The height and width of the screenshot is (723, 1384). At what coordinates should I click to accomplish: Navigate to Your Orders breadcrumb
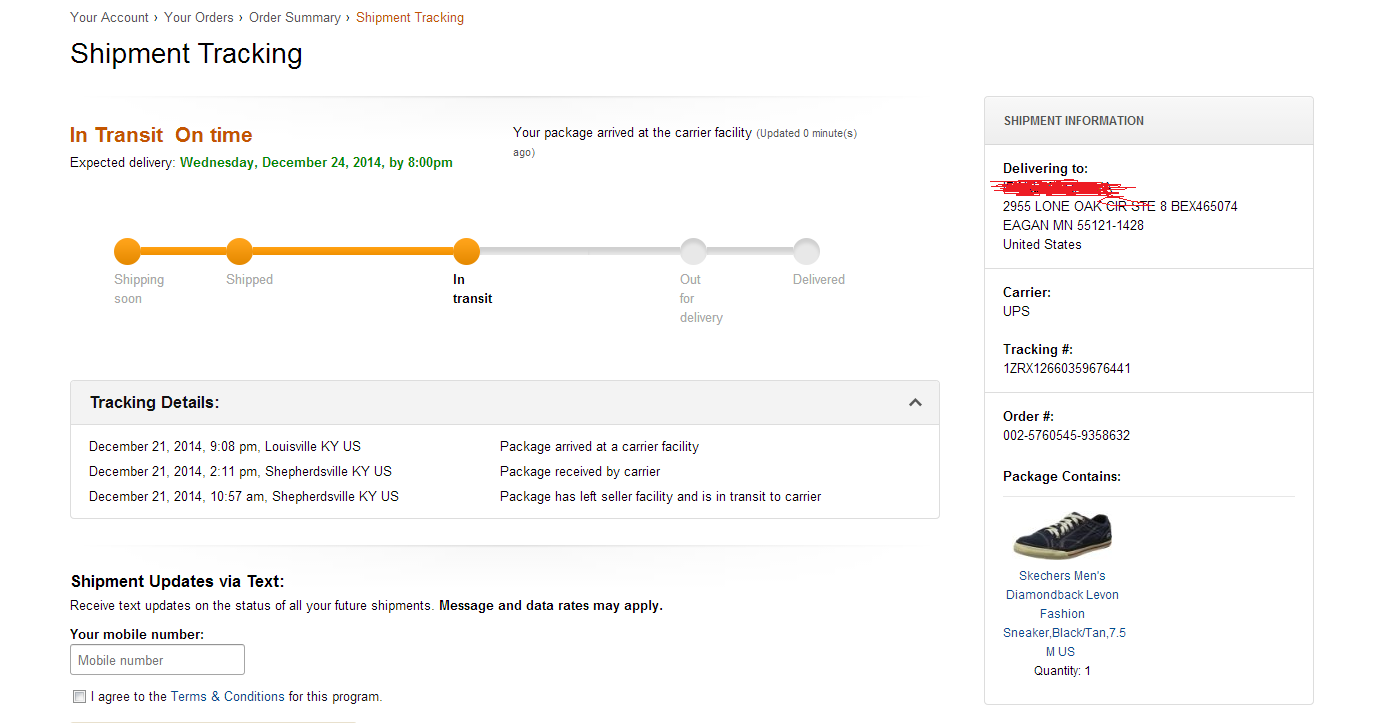(x=198, y=17)
